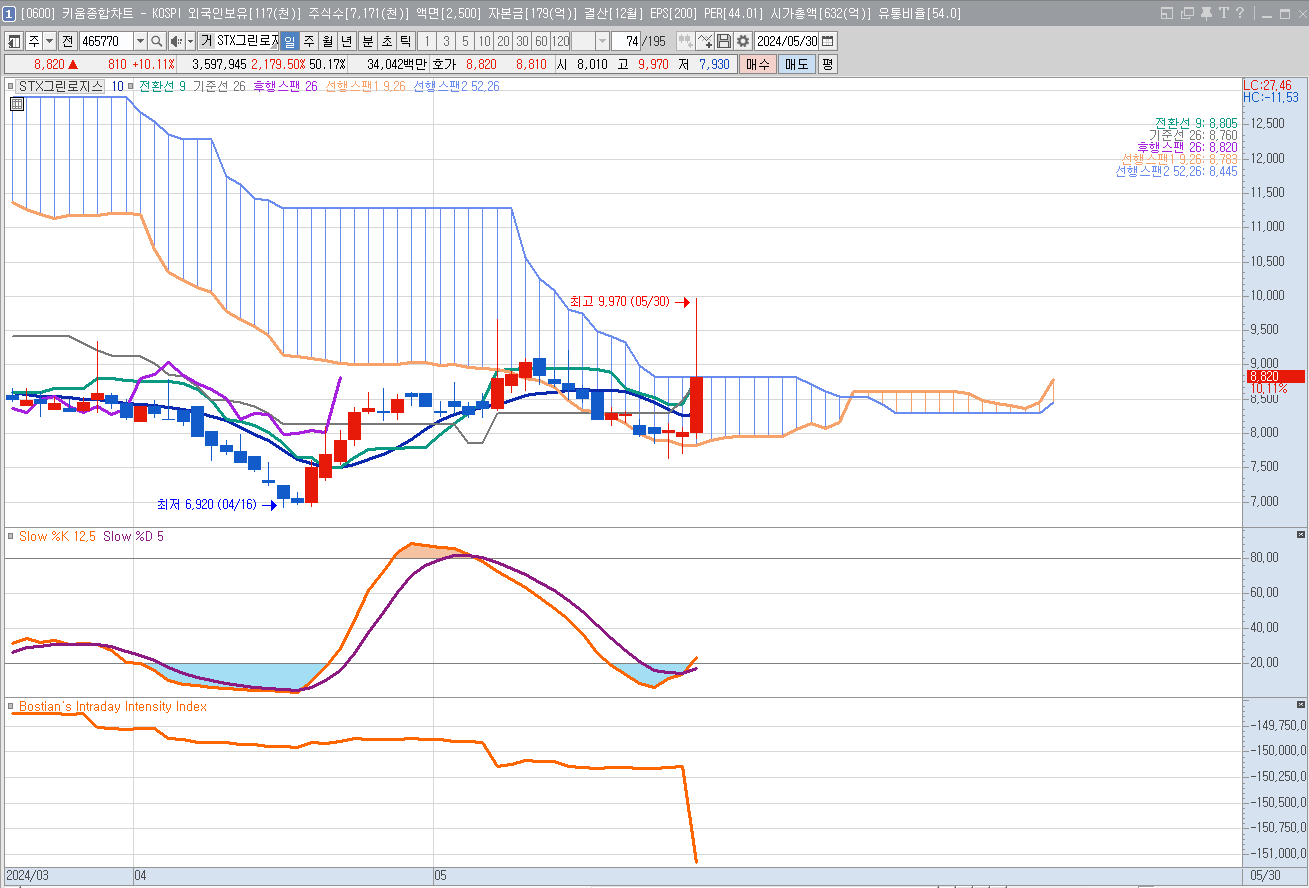Click the red 8,820 current price tag
This screenshot has width=1309, height=888.
[1274, 376]
